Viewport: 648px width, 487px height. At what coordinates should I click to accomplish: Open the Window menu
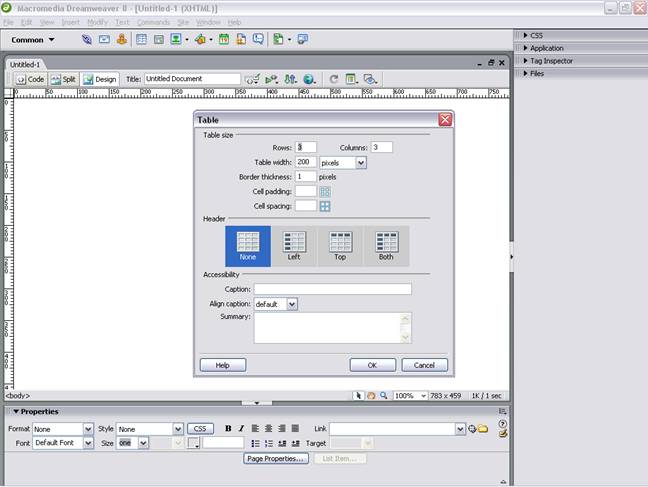tap(208, 22)
